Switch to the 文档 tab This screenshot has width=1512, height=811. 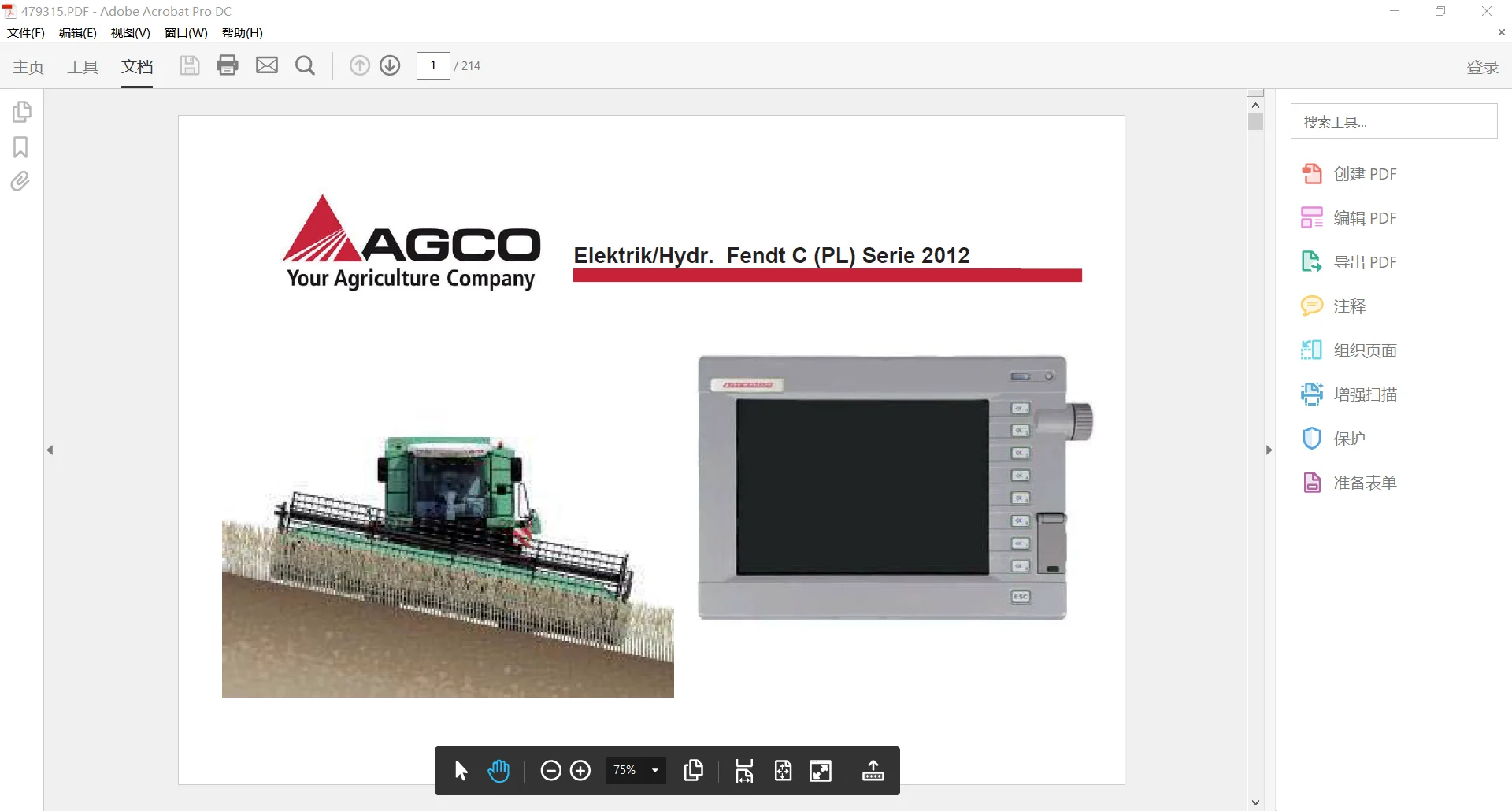click(137, 67)
